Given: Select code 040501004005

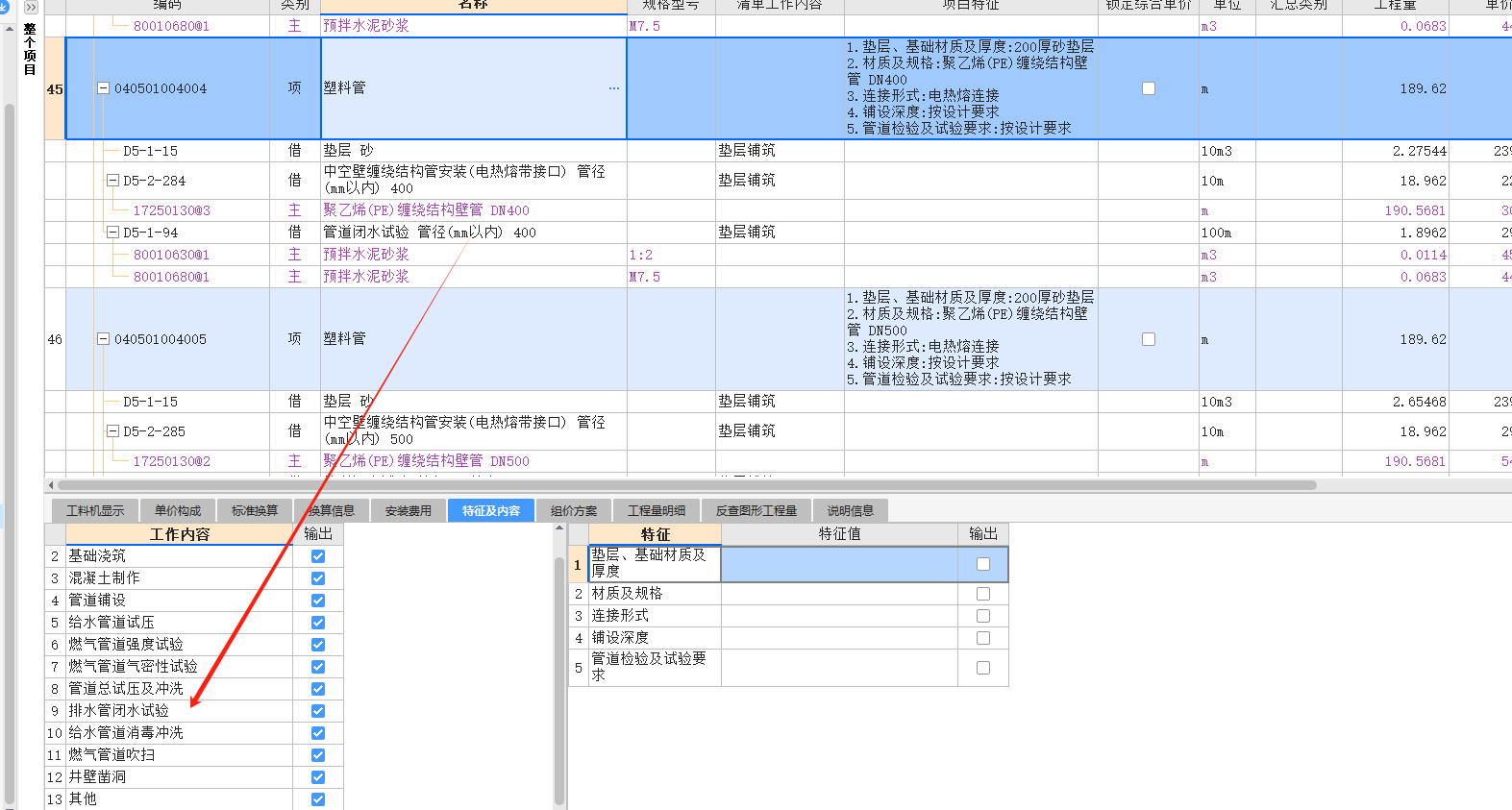Looking at the screenshot, I should pos(161,339).
